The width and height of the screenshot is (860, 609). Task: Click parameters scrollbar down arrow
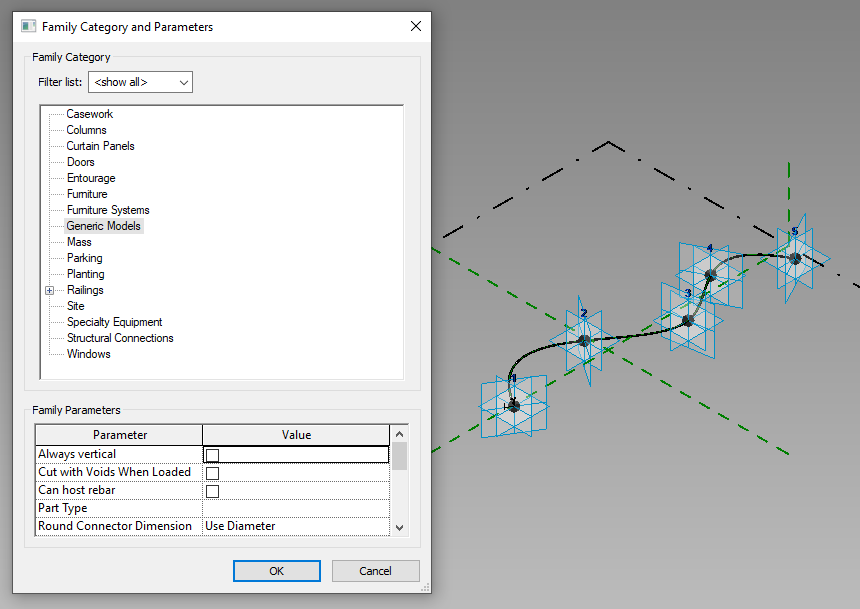point(399,528)
